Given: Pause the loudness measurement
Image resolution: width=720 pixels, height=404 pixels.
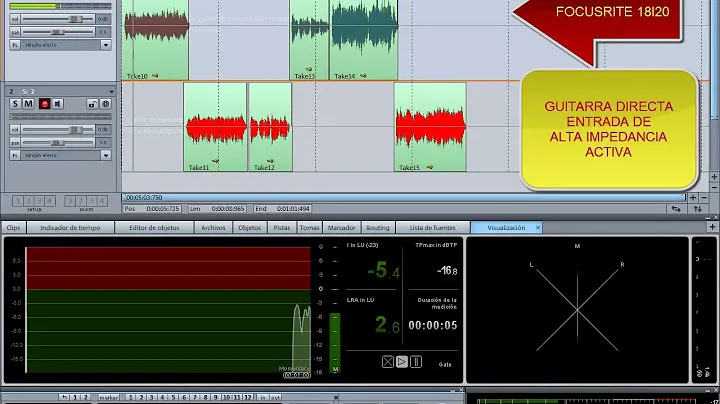Looking at the screenshot, I should point(416,362).
